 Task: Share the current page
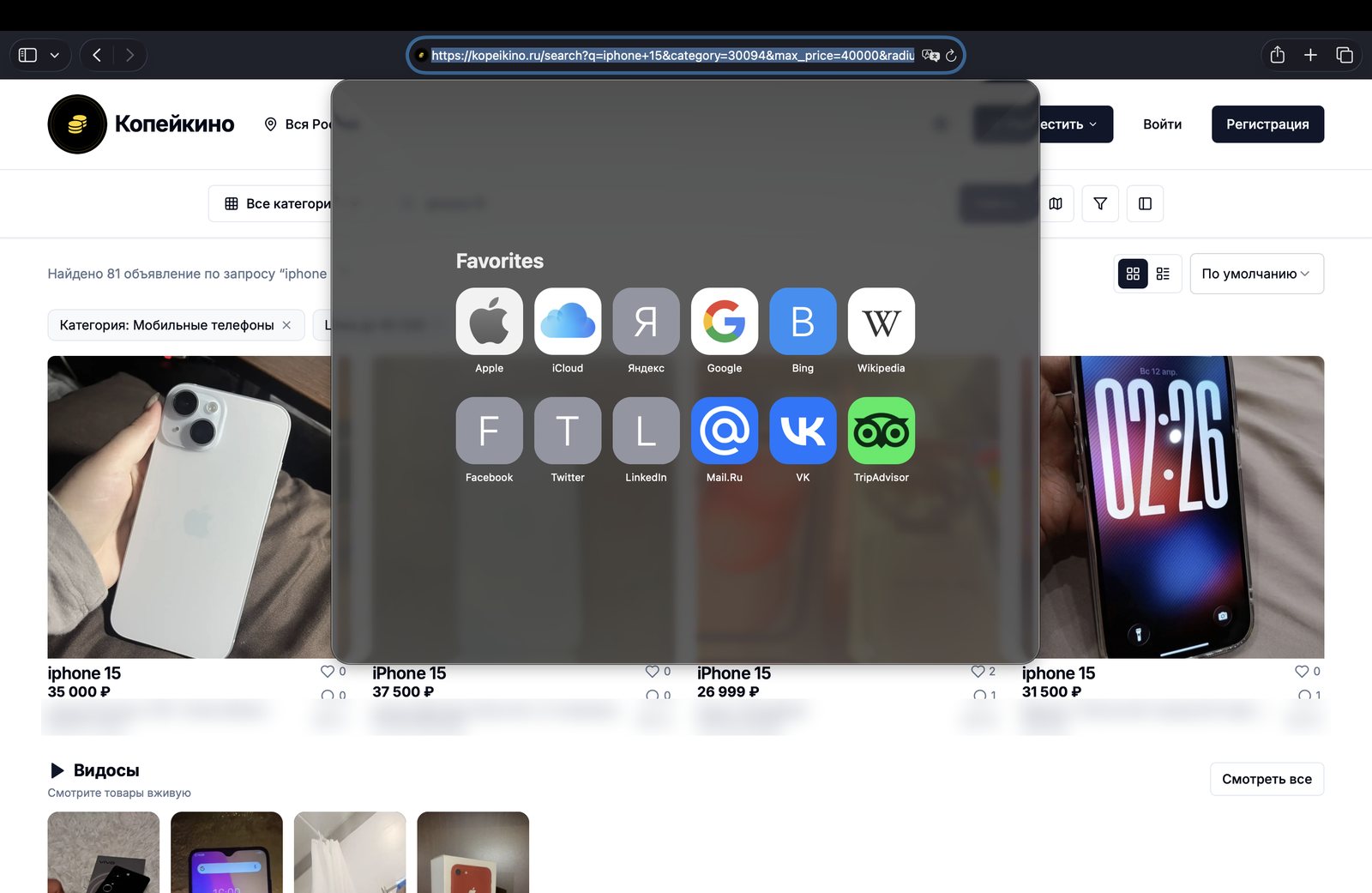pos(1278,55)
